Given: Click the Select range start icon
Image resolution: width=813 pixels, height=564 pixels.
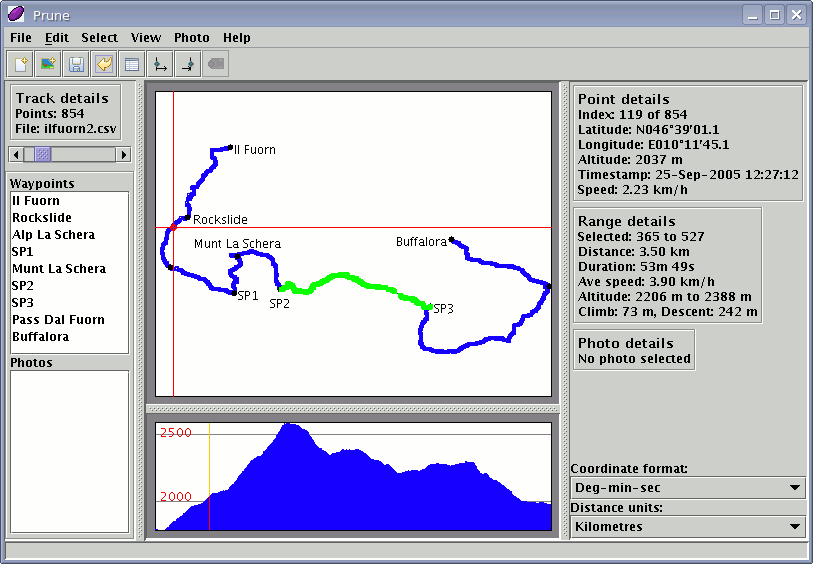Looking at the screenshot, I should tap(159, 65).
